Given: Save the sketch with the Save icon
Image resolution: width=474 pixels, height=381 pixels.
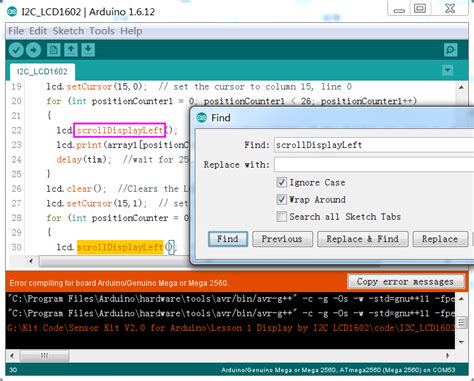Looking at the screenshot, I should [x=88, y=50].
